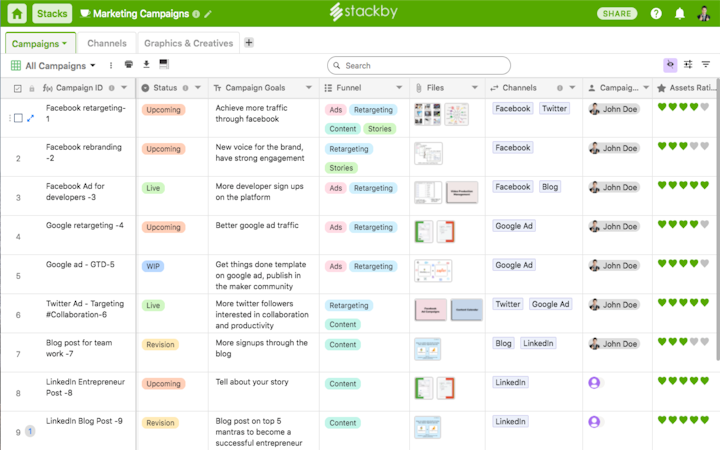Click John Doe owner in Google retargeting -4 row
720x450 pixels.
614,226
